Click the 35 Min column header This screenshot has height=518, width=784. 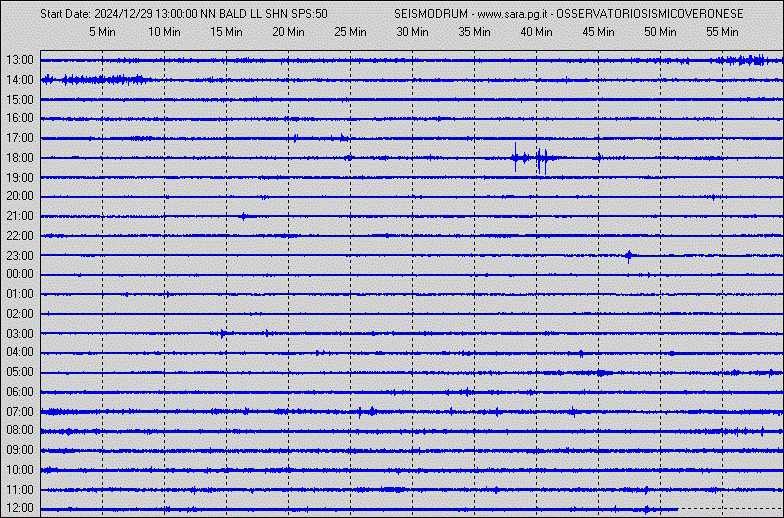coord(474,32)
